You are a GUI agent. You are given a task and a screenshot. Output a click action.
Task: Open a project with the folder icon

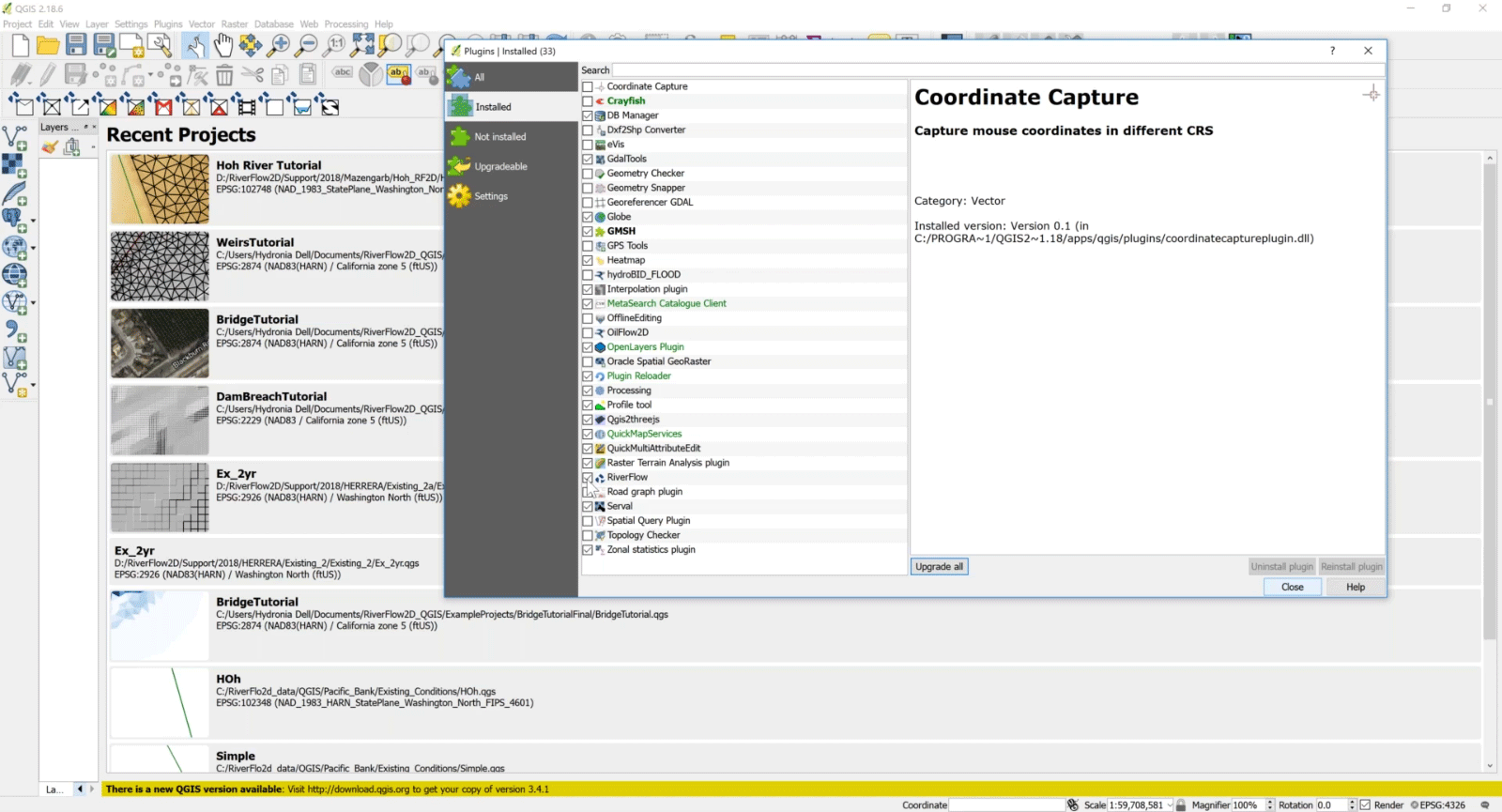pos(48,45)
